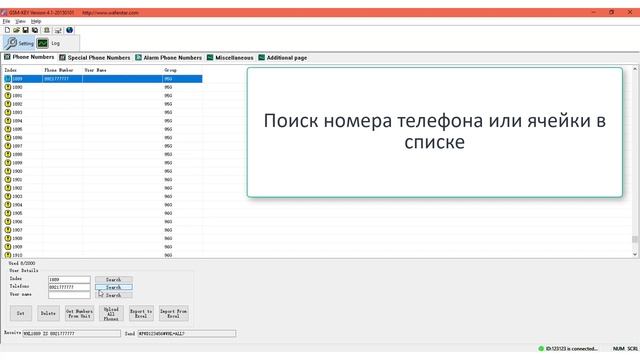Click the icon of the Special Phone Numbers tab
The image size is (640, 360).
click(62, 58)
